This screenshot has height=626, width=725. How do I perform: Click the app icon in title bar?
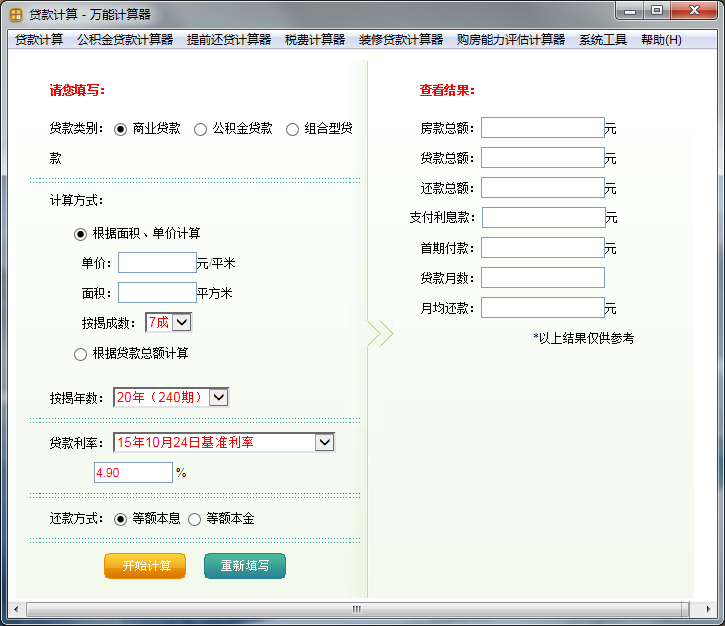click(x=16, y=15)
